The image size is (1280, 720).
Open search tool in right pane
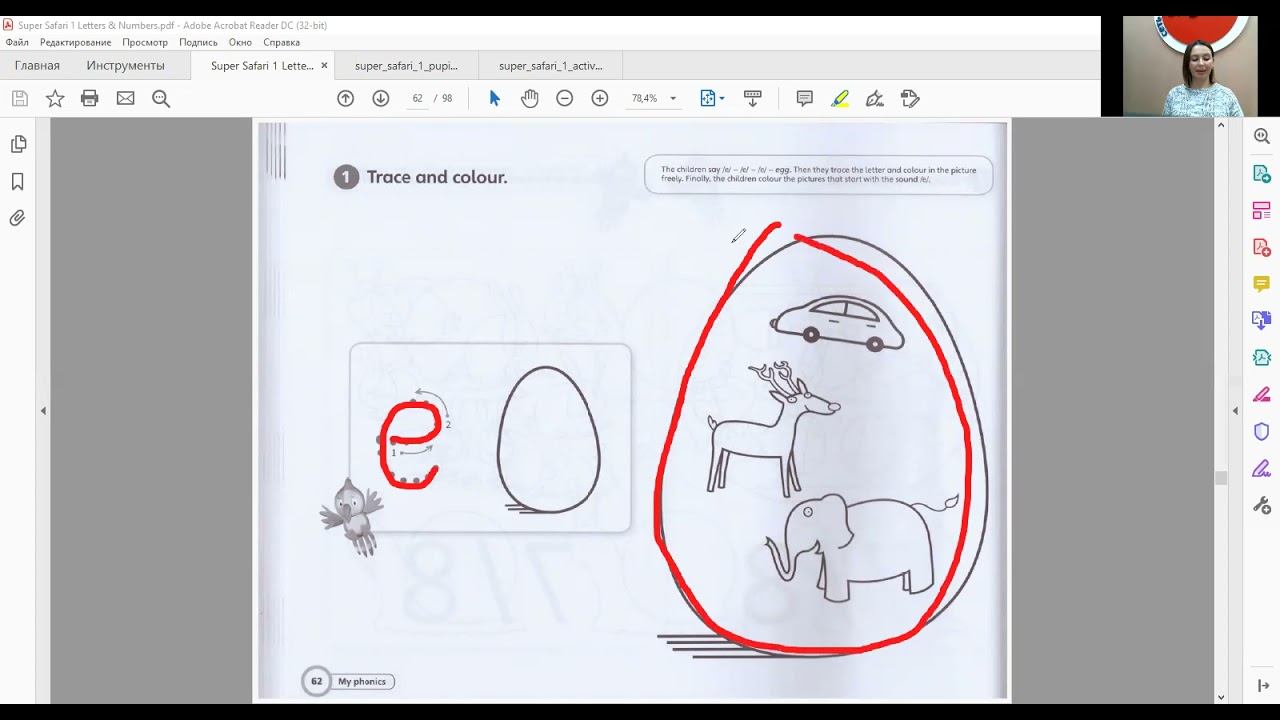(x=1262, y=137)
